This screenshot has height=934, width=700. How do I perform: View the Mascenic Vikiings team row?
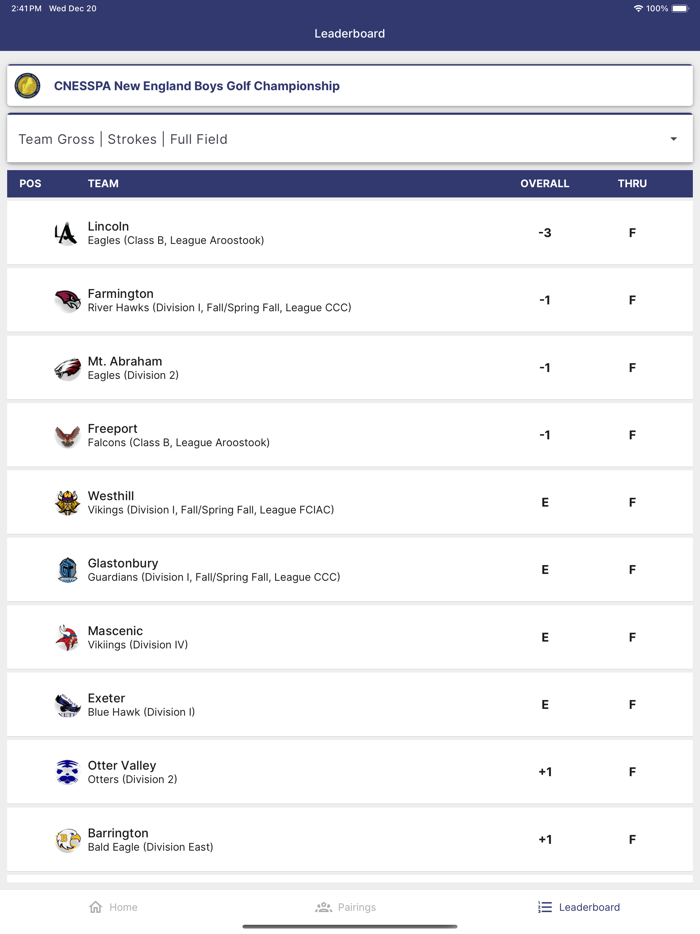tap(350, 637)
